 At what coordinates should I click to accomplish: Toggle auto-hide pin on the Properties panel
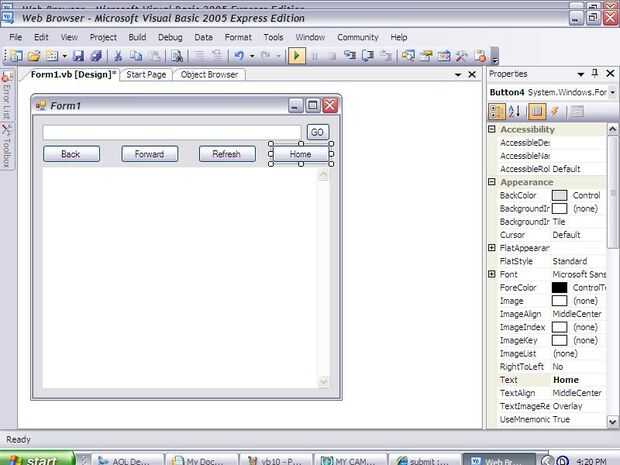pyautogui.click(x=595, y=74)
